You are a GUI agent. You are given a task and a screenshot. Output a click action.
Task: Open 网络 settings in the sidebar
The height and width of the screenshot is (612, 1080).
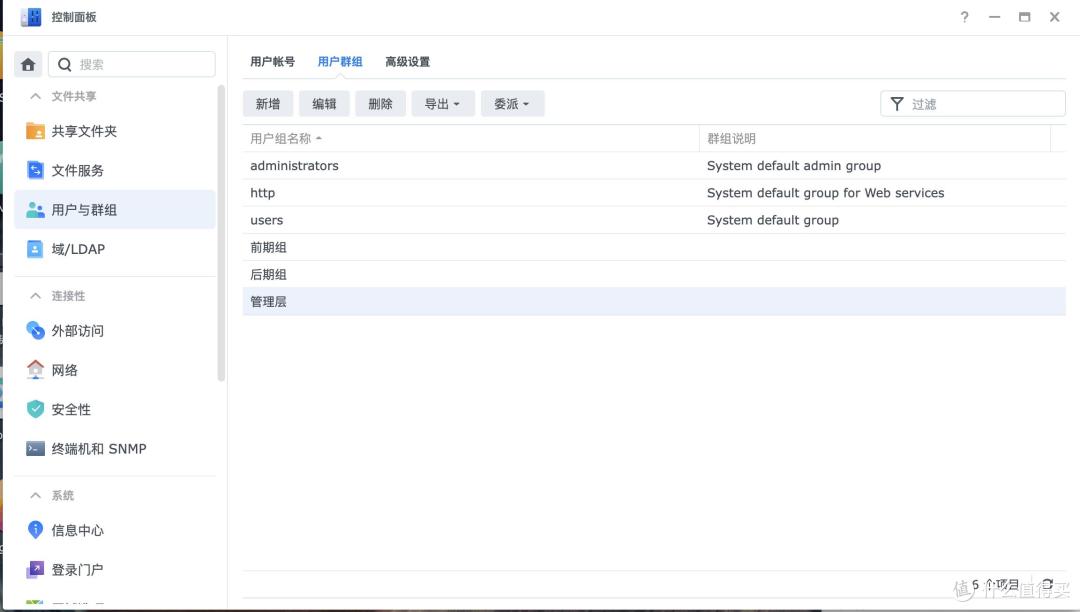pos(114,370)
